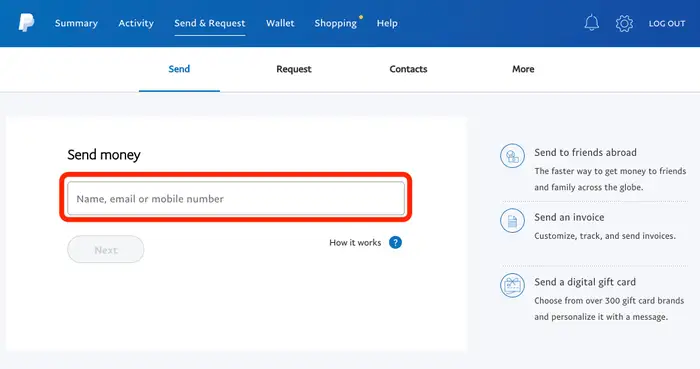Select Send & Request in top navigation
This screenshot has height=369, width=700.
210,23
